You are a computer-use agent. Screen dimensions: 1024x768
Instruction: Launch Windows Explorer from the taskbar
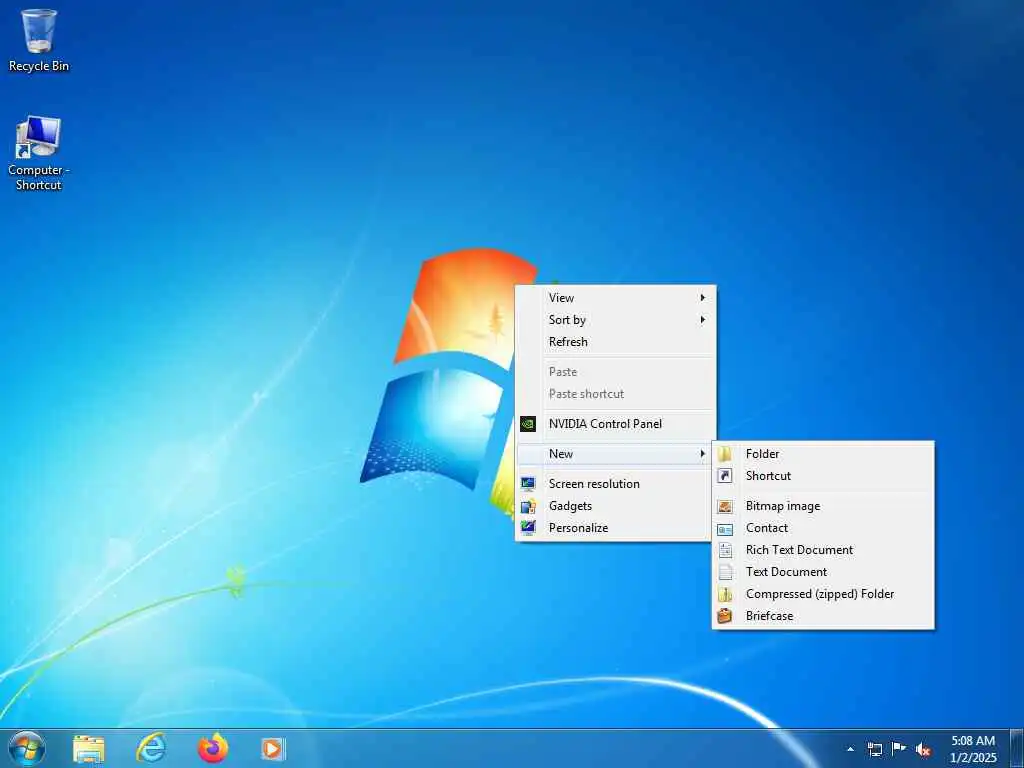point(89,748)
